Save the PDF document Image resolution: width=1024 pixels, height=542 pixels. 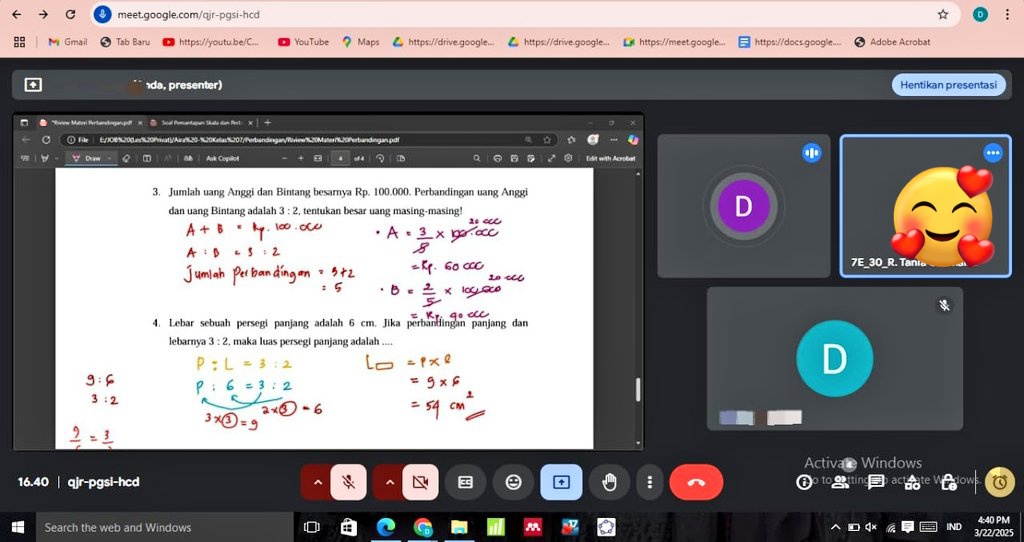pos(515,158)
